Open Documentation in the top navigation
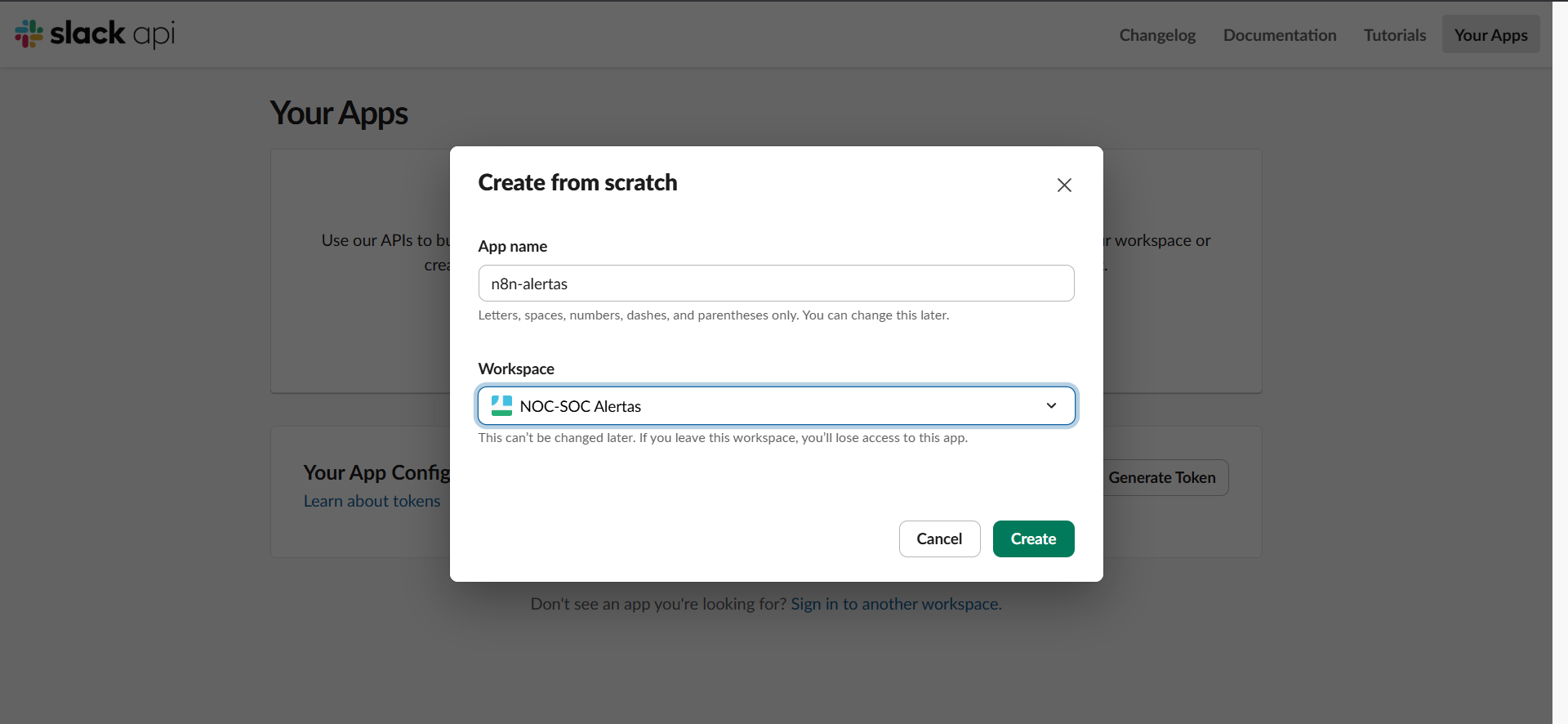This screenshot has height=724, width=1568. click(1280, 35)
